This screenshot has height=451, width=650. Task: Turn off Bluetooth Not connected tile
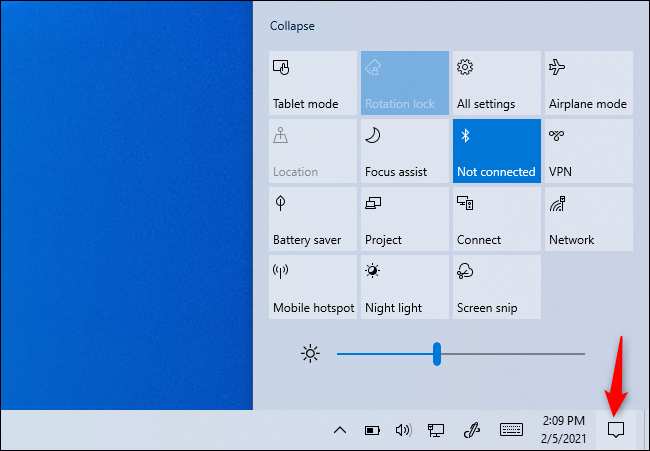(x=496, y=152)
